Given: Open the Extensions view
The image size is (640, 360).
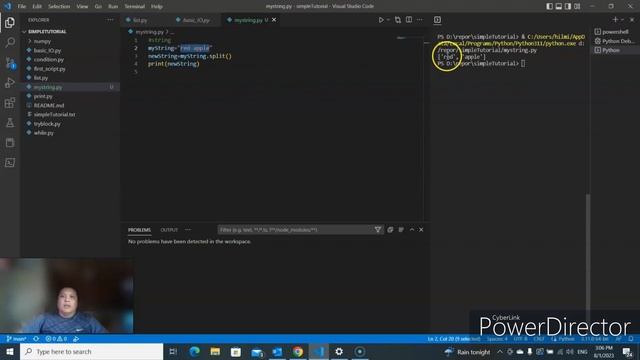Looking at the screenshot, I should pos(10,102).
